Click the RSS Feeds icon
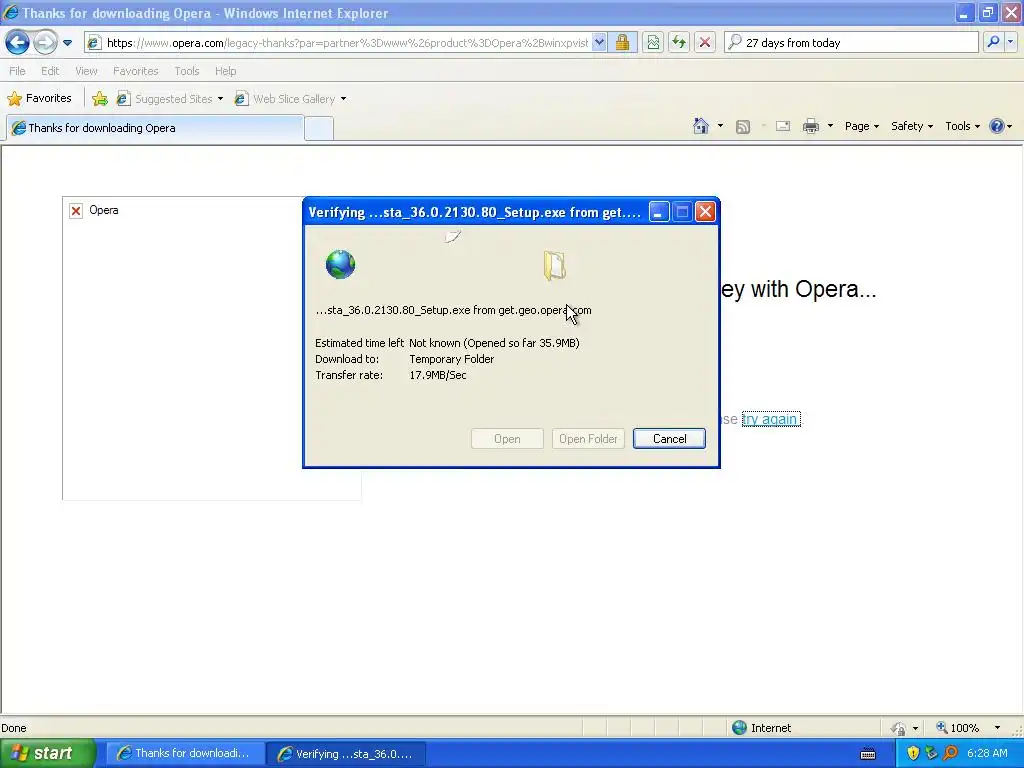1024x768 pixels. pos(743,127)
